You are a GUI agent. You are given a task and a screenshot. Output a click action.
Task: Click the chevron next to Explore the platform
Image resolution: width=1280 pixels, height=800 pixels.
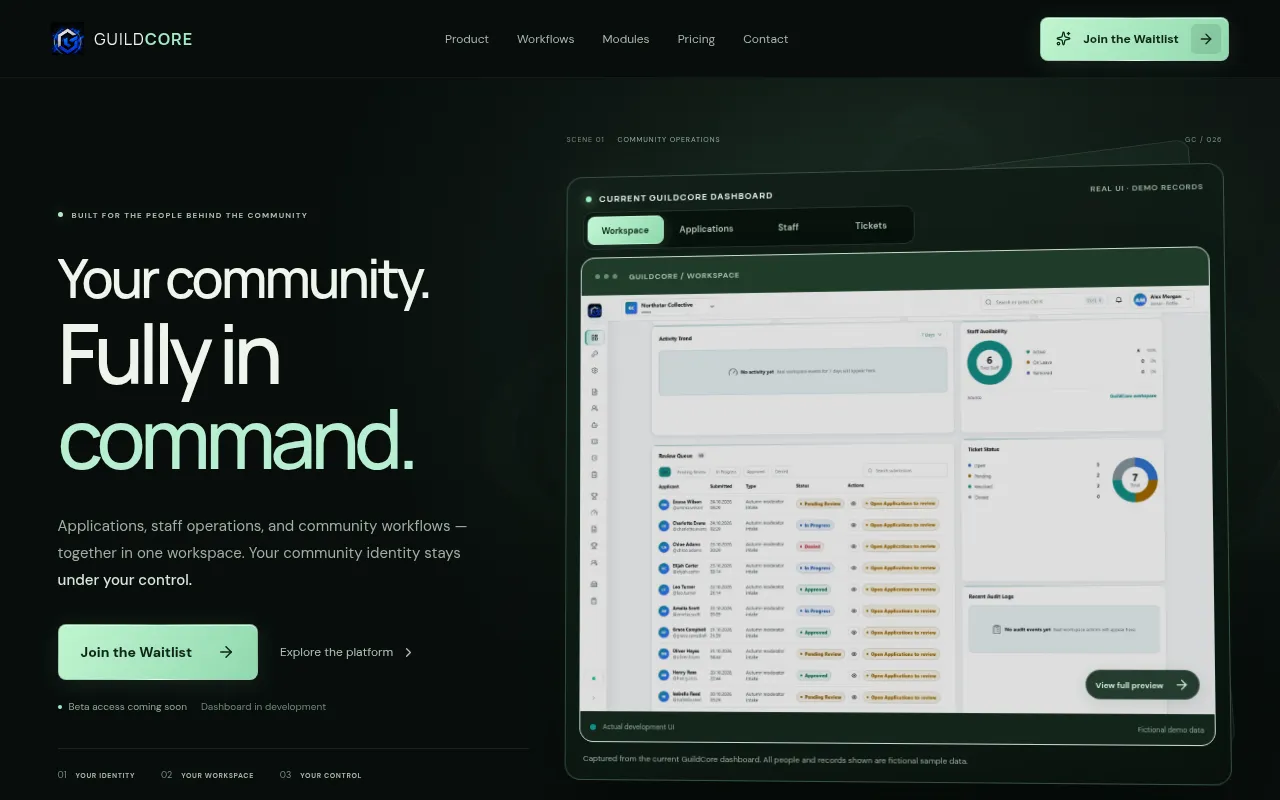(408, 652)
